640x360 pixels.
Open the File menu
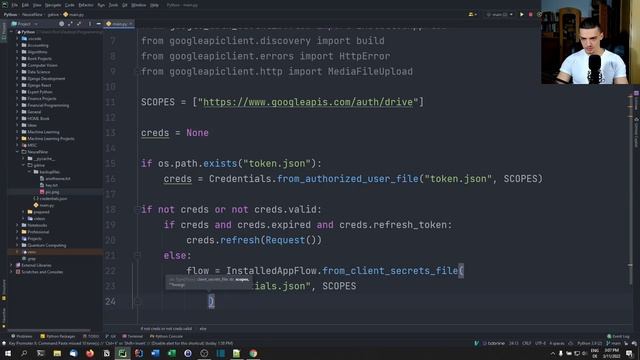15,5
